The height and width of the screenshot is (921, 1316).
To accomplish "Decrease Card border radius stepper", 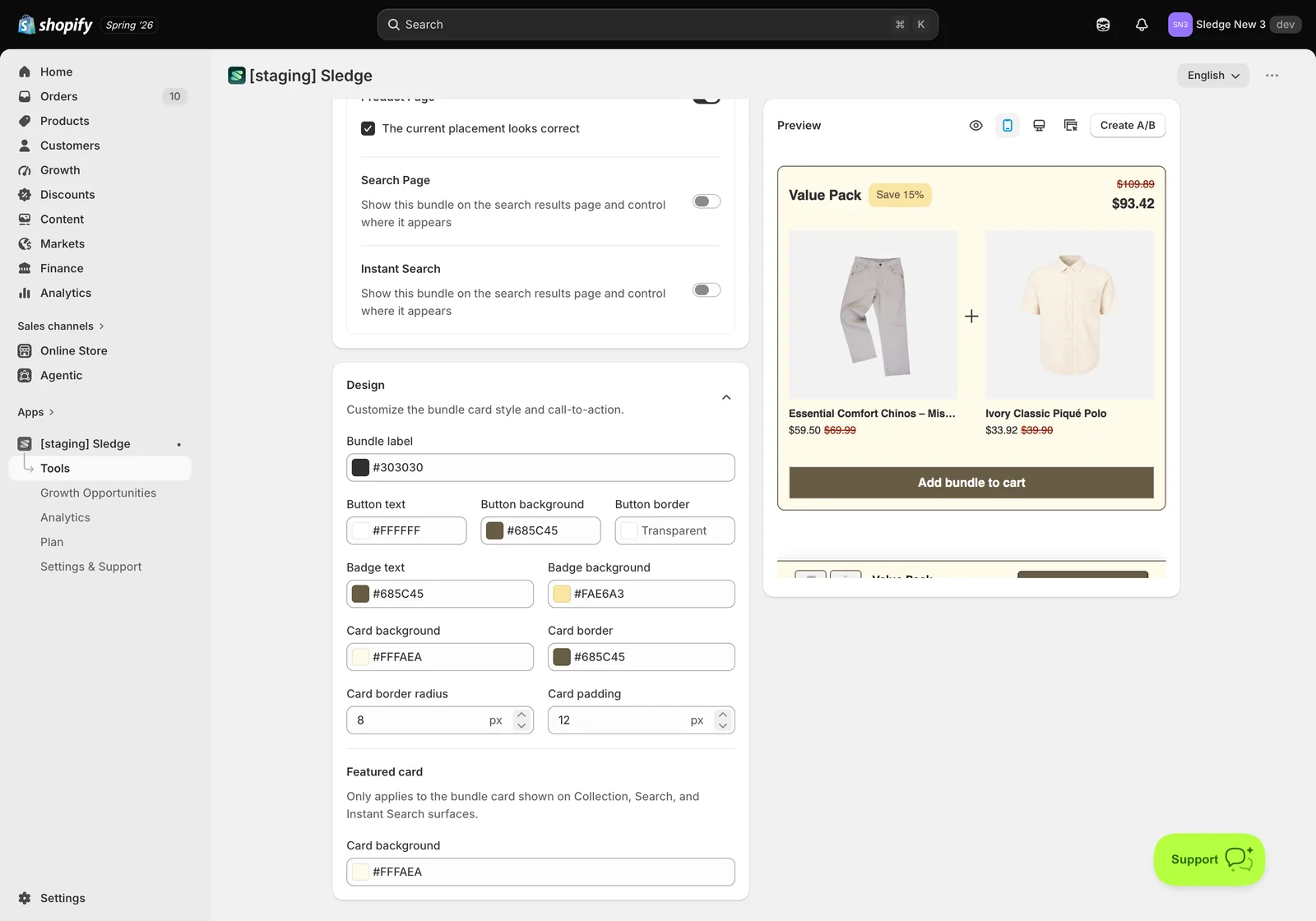I will point(521,725).
